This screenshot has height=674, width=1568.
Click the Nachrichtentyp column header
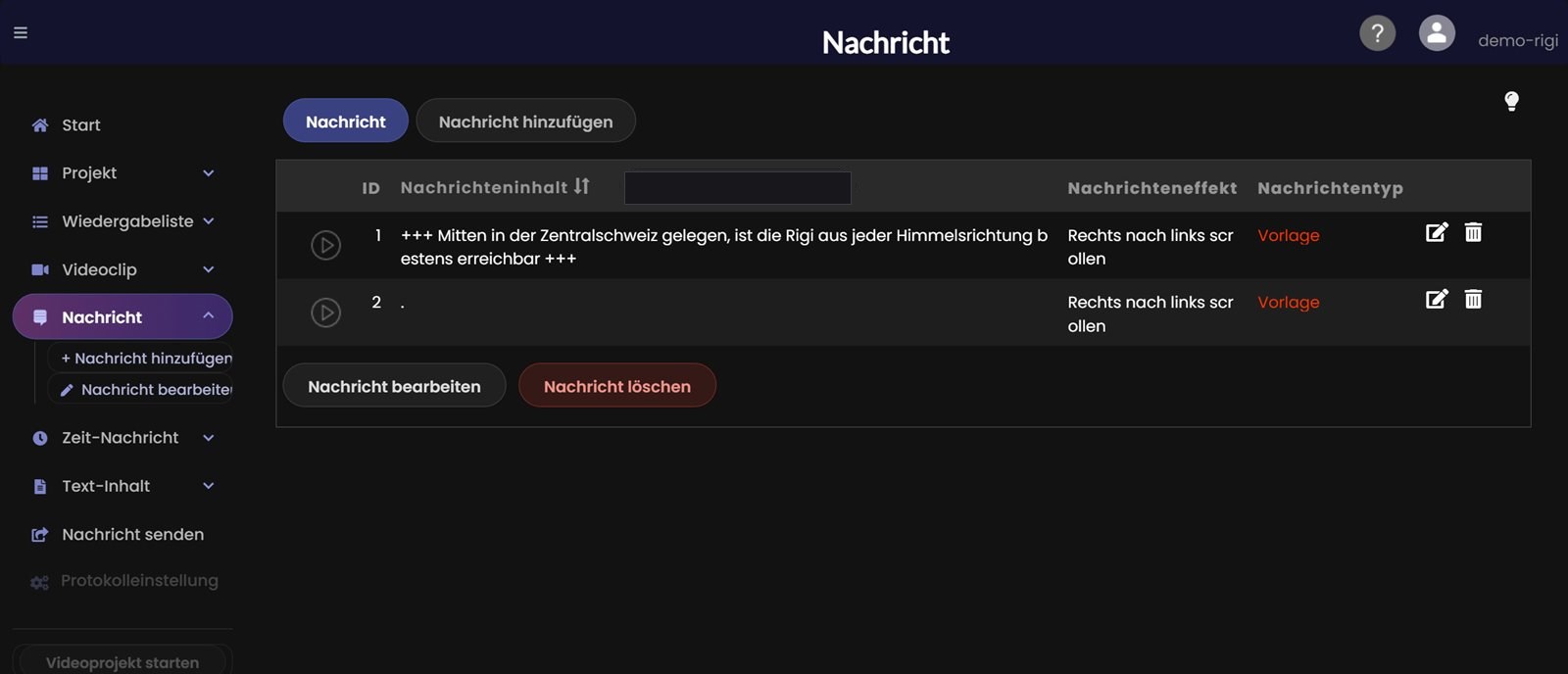coord(1330,188)
